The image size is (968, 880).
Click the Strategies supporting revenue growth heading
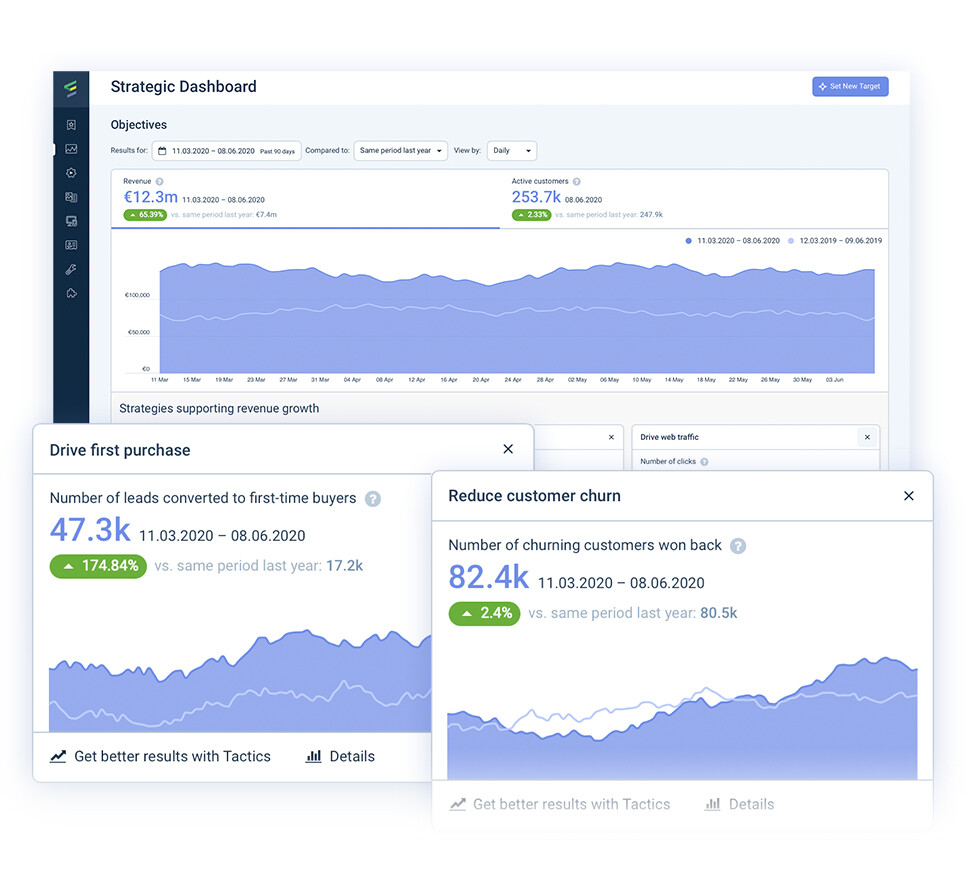click(x=219, y=408)
